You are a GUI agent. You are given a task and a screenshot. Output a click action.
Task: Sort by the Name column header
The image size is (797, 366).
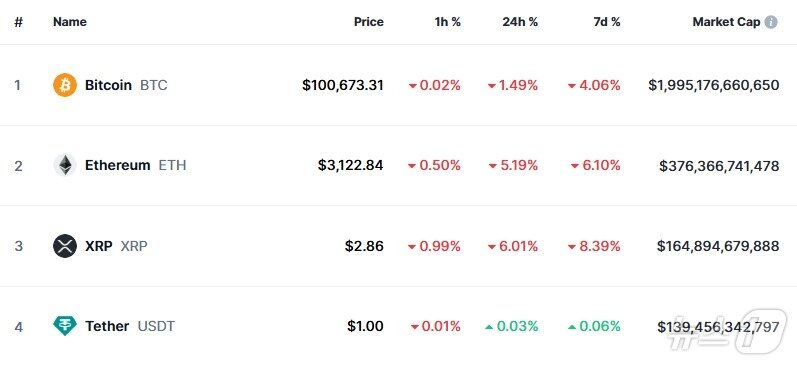(70, 22)
